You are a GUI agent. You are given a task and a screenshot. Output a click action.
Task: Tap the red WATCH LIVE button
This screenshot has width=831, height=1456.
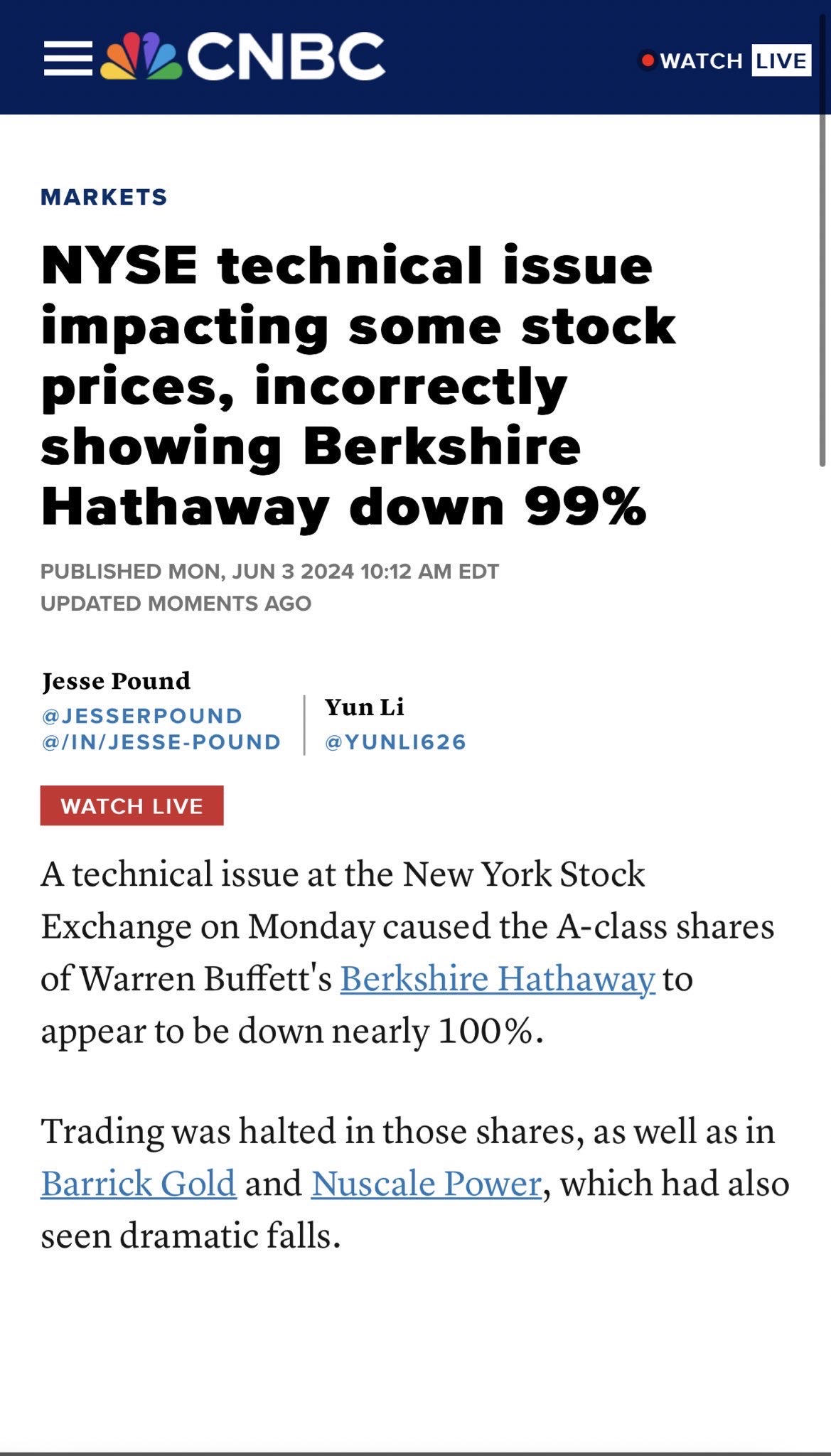132,805
